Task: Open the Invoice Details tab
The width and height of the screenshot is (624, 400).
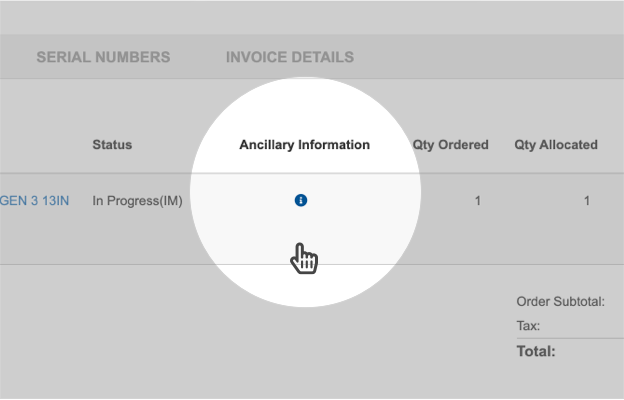Action: (x=290, y=57)
